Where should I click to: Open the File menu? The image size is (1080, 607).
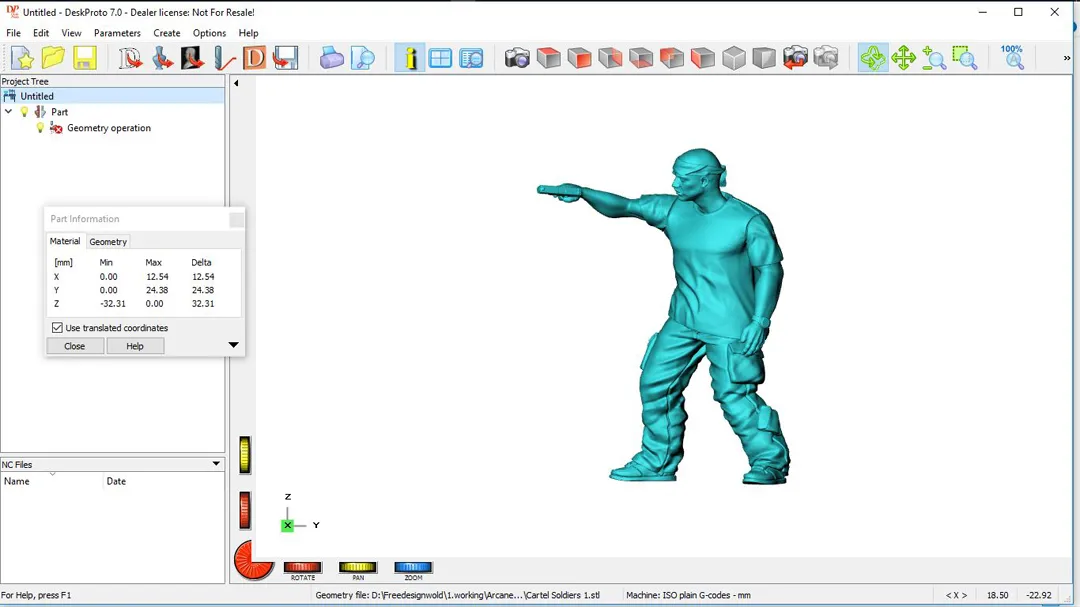point(13,33)
